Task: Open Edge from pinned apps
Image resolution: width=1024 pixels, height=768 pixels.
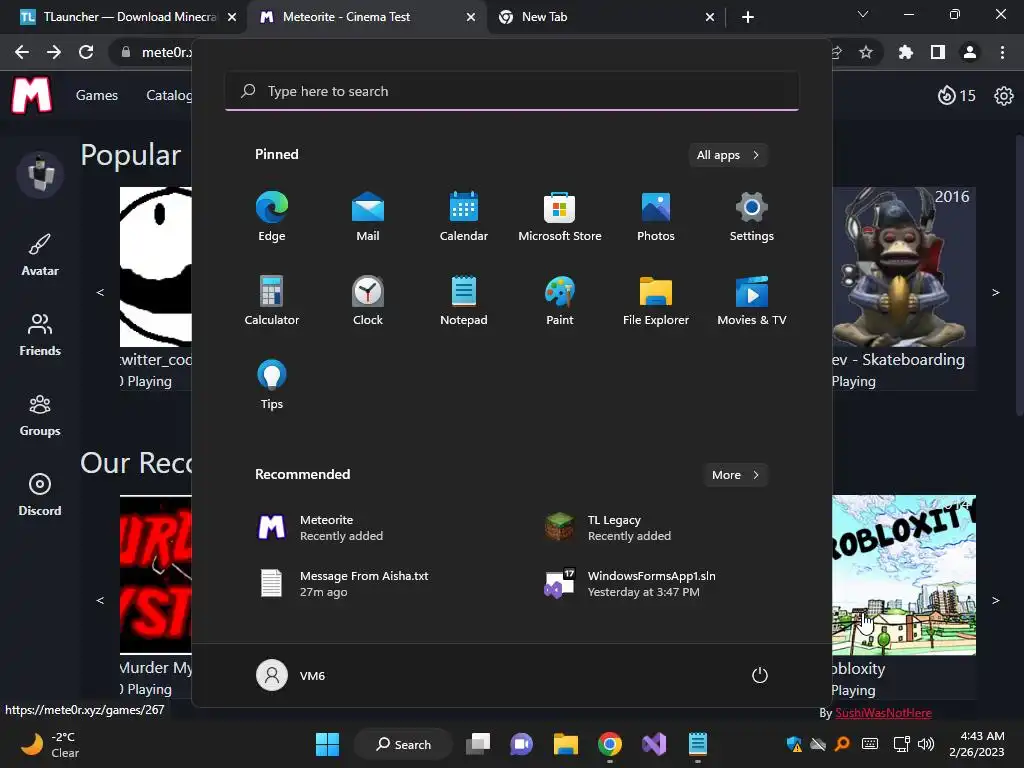Action: tap(272, 217)
